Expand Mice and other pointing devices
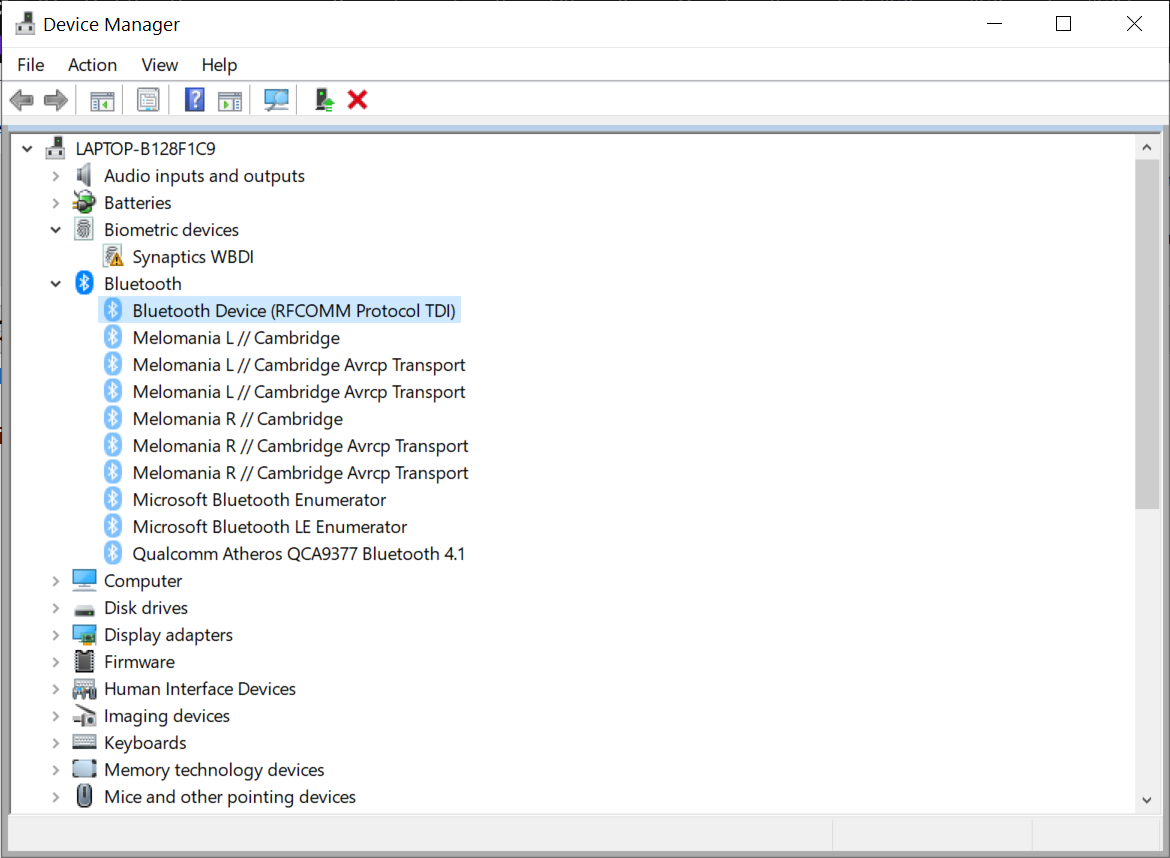This screenshot has height=858, width=1170. [56, 797]
